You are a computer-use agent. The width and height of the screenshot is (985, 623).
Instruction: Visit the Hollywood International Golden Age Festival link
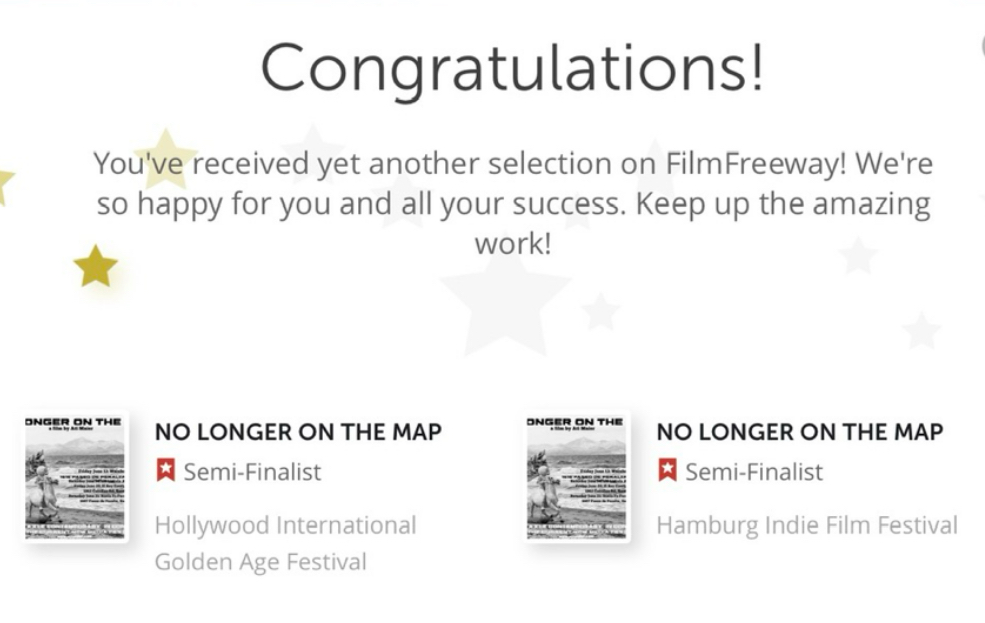click(x=285, y=543)
